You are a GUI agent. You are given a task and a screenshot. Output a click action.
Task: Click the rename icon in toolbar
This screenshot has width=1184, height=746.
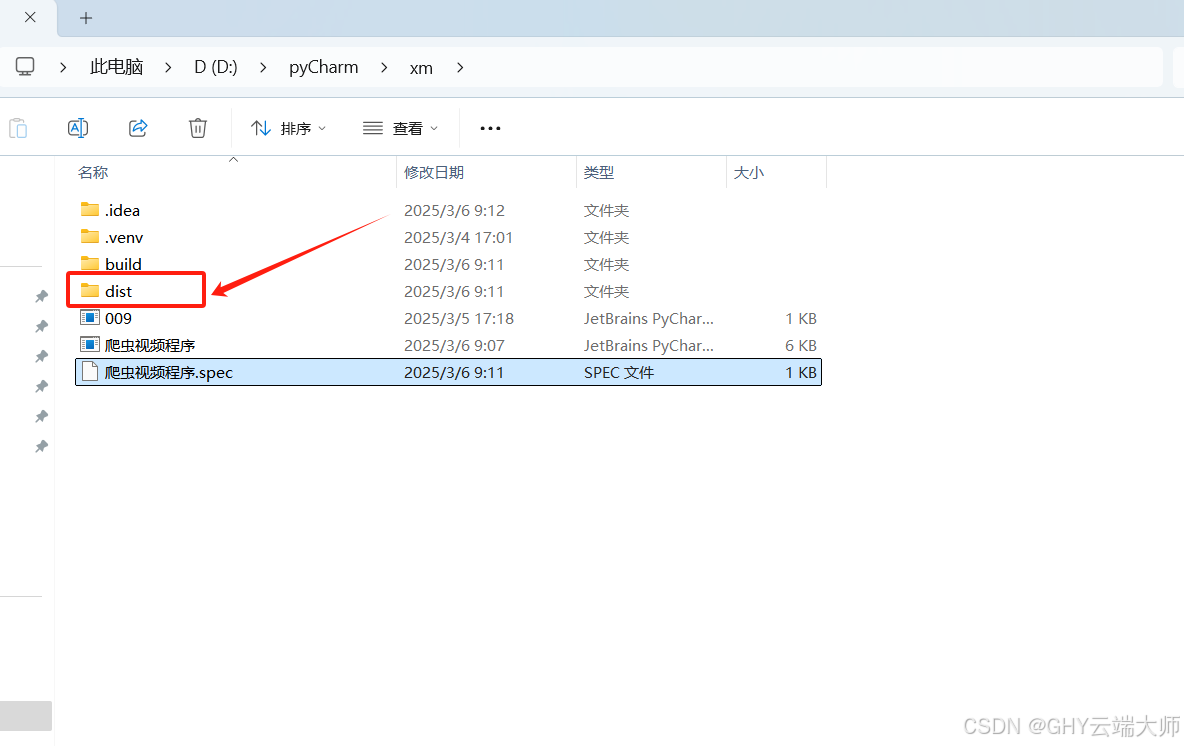pos(78,128)
